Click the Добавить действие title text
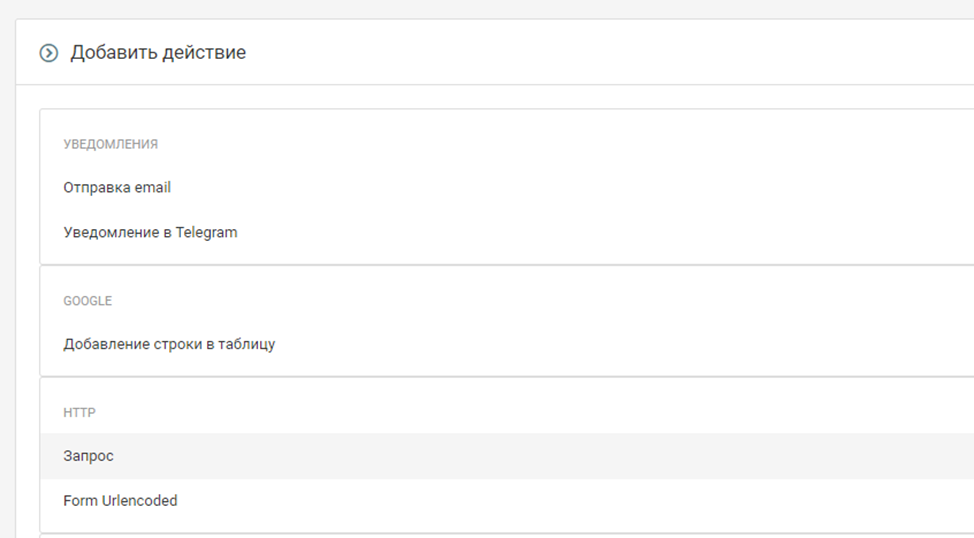Viewport: 974px width, 538px height. [158, 53]
